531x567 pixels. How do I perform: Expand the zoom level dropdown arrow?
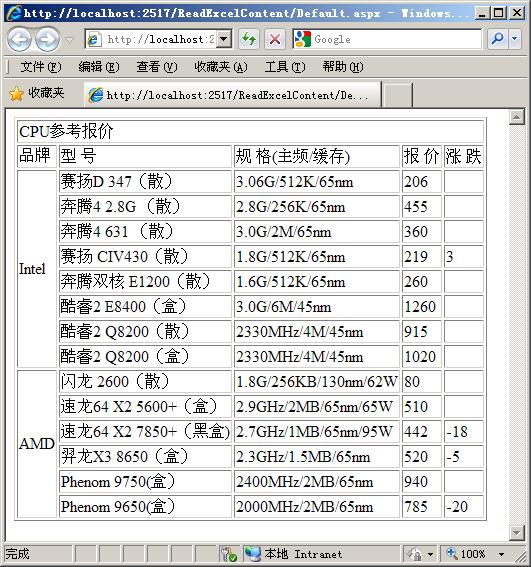[501, 554]
